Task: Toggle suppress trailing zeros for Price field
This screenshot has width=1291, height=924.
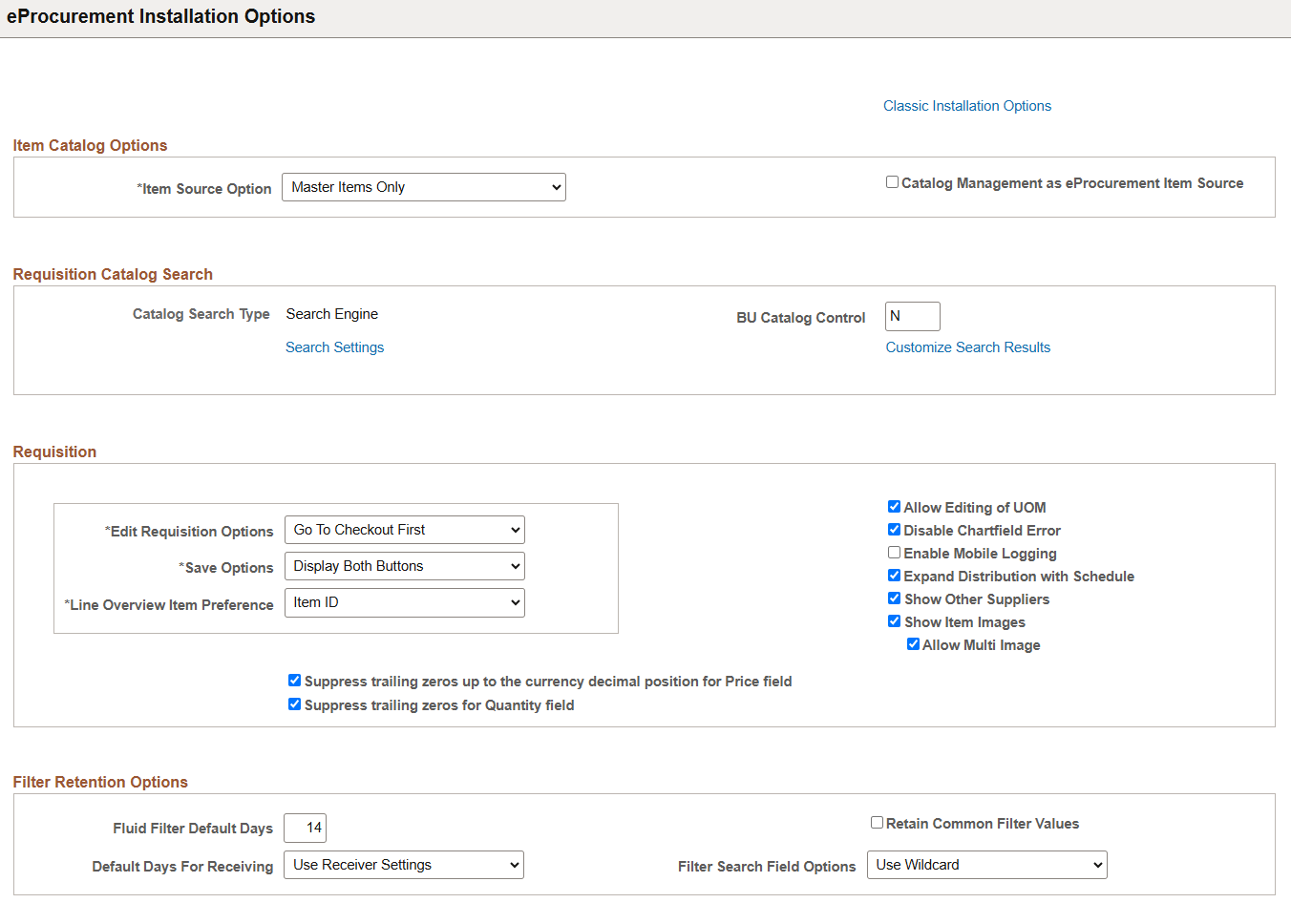Action: point(294,681)
